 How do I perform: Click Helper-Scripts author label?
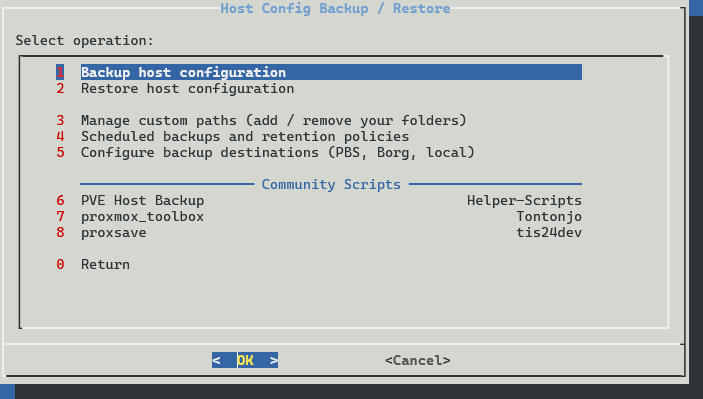(524, 200)
